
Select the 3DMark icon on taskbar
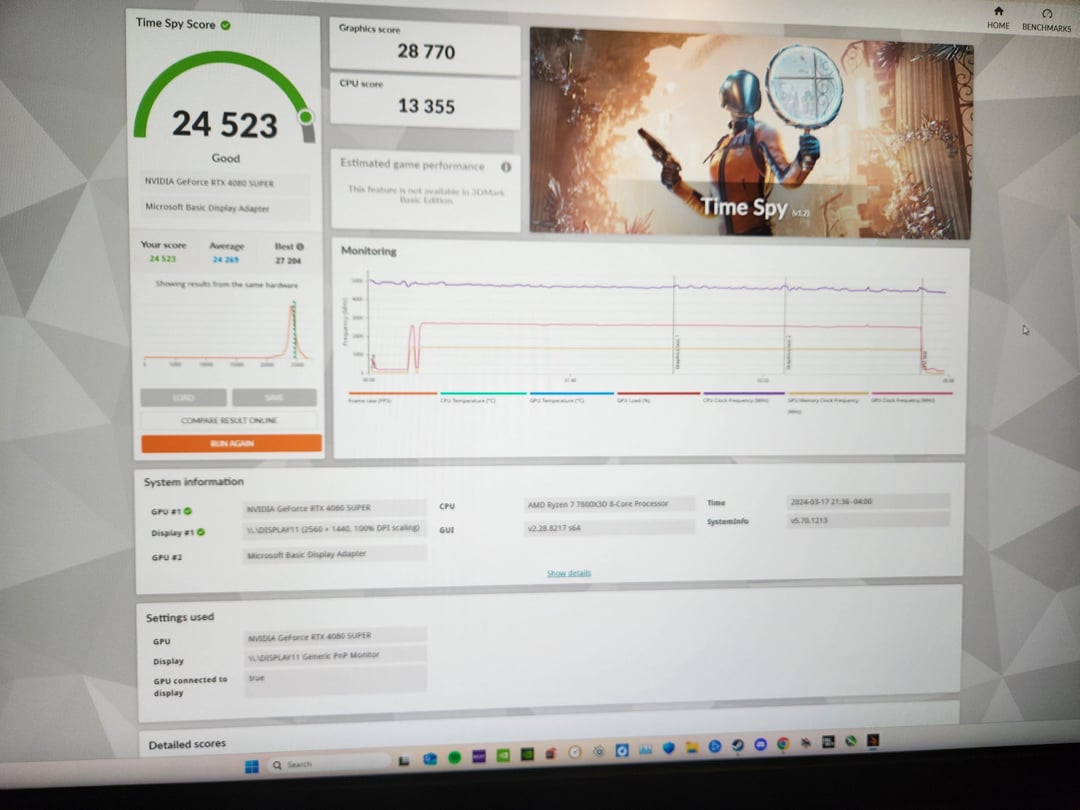click(873, 740)
